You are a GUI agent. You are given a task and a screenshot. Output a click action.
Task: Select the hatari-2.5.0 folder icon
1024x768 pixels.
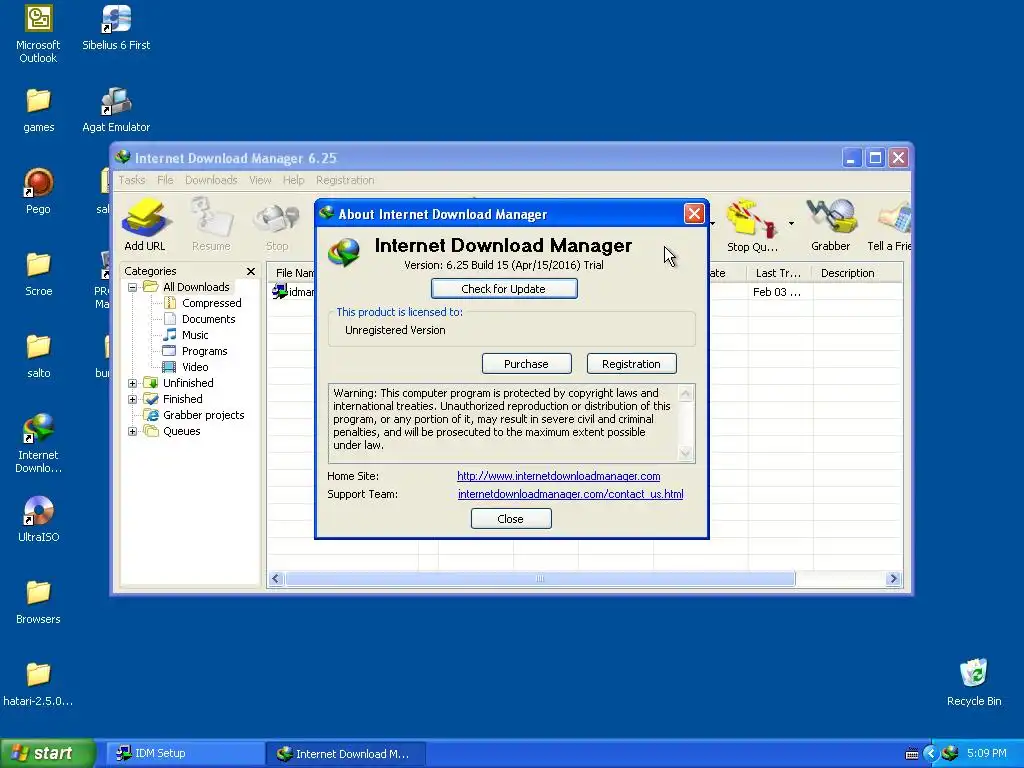pos(39,684)
